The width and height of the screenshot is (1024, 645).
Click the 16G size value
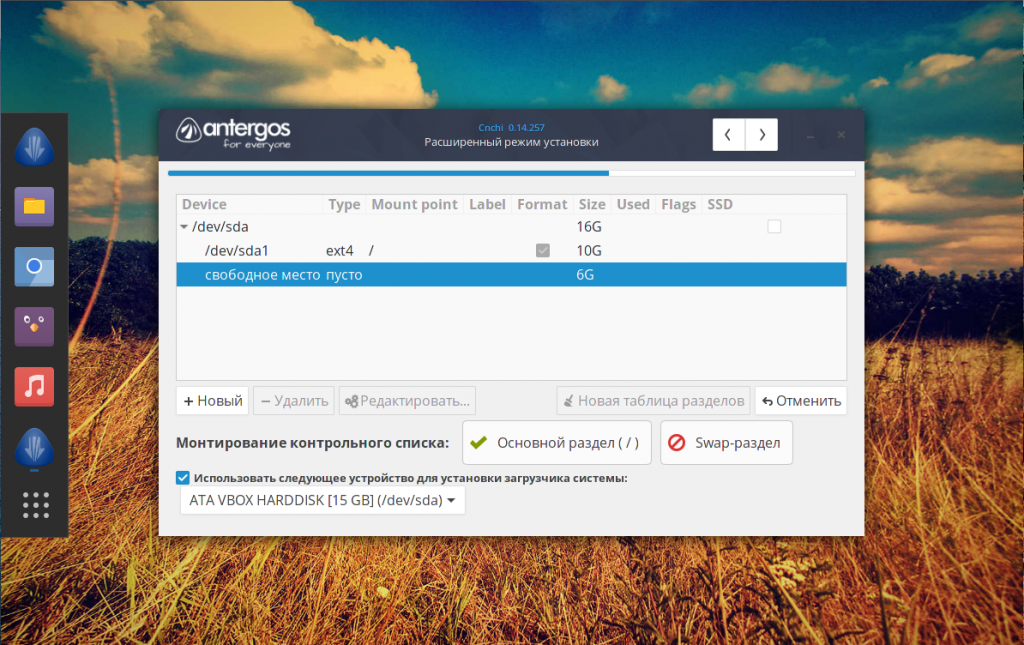[588, 227]
